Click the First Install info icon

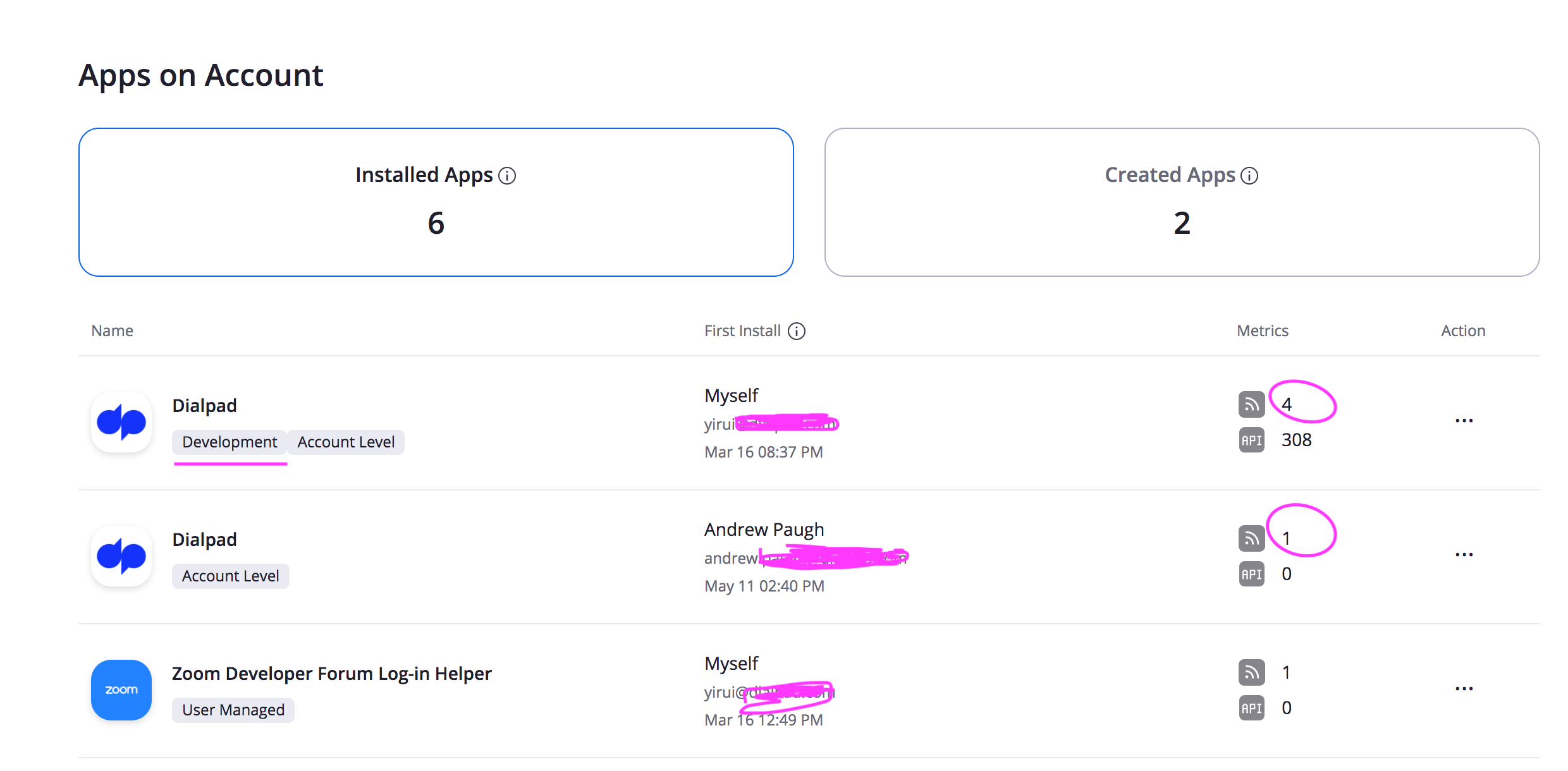pos(797,331)
